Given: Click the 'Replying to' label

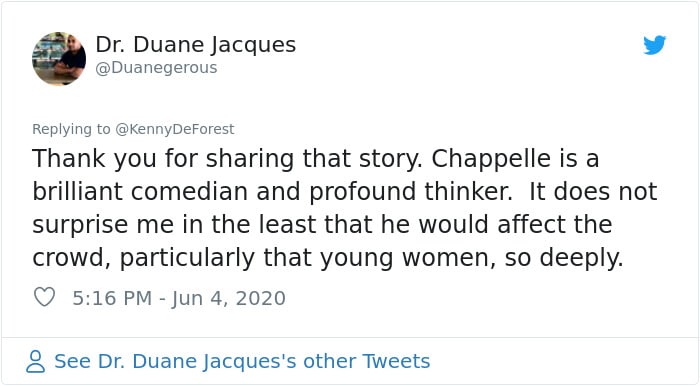Looking at the screenshot, I should tap(71, 129).
